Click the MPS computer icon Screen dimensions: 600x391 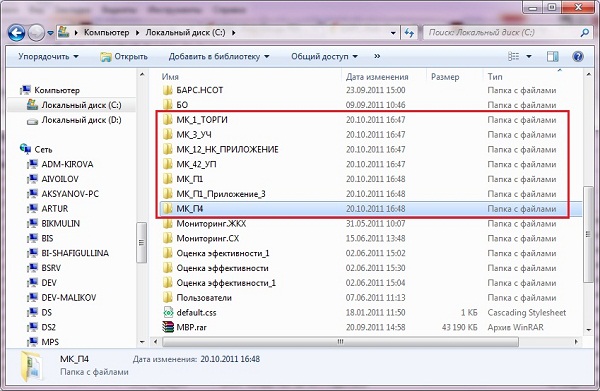33,342
